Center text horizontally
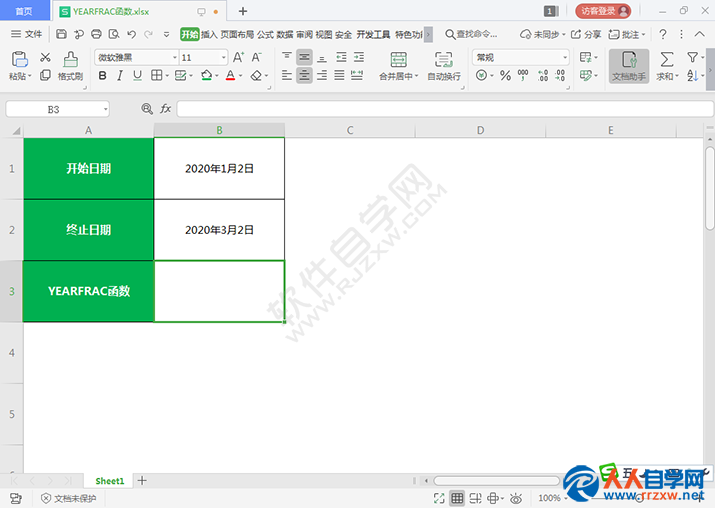715x508 pixels. click(304, 75)
